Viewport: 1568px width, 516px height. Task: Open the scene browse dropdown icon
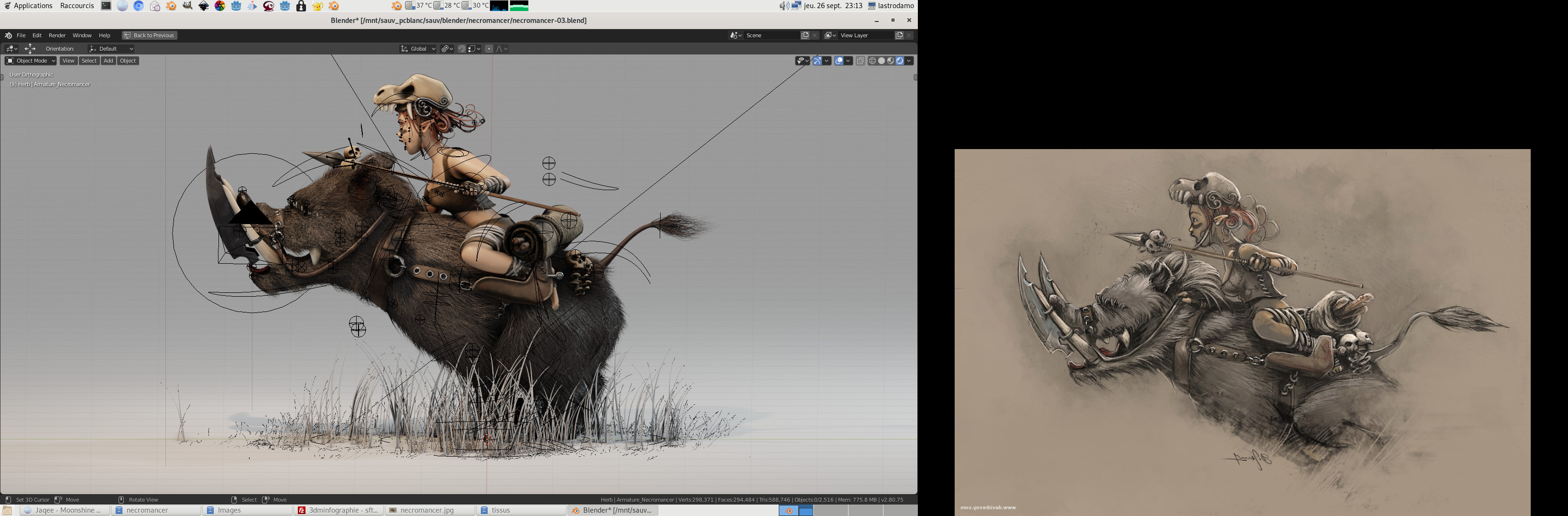tap(736, 35)
